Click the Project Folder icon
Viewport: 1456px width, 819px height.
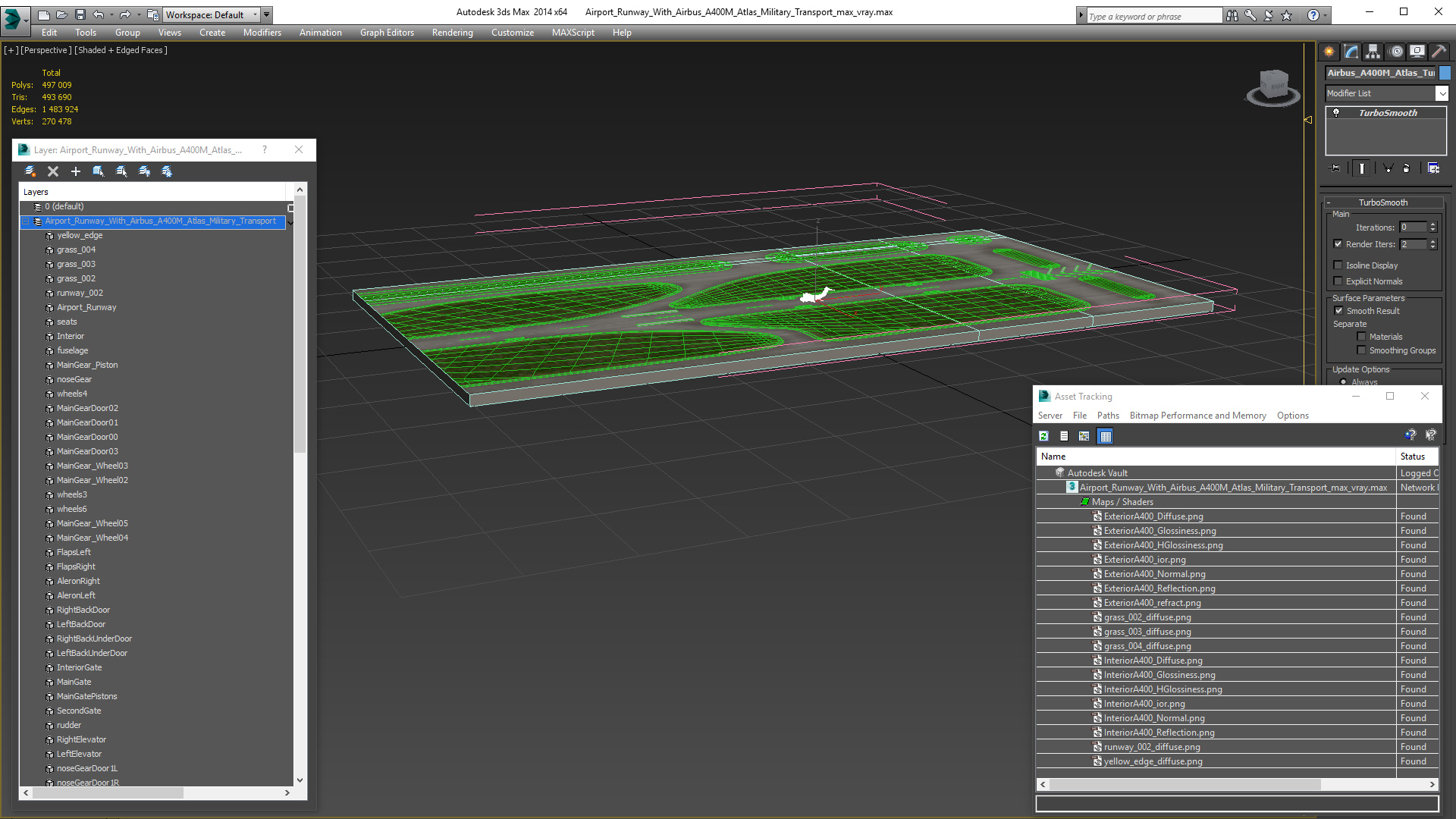[x=152, y=14]
